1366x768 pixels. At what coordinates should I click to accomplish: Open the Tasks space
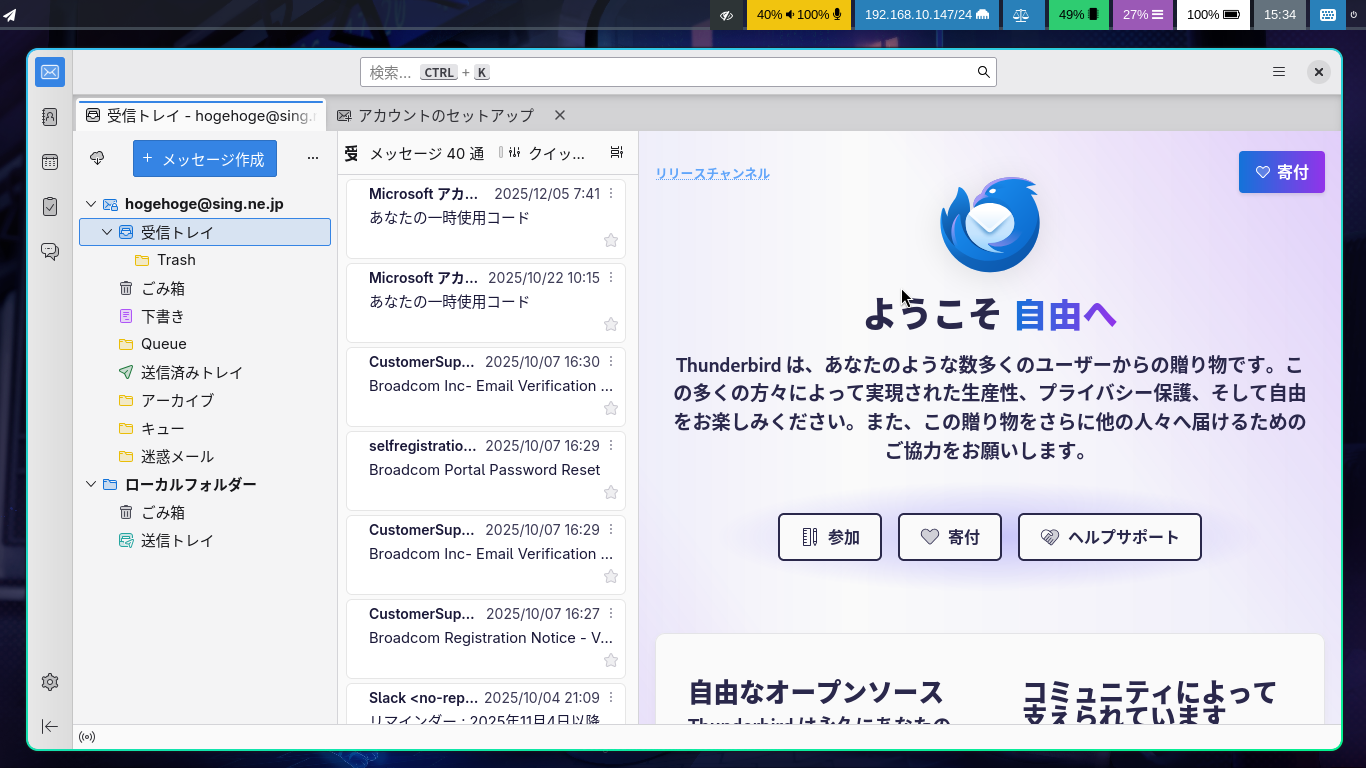point(50,206)
